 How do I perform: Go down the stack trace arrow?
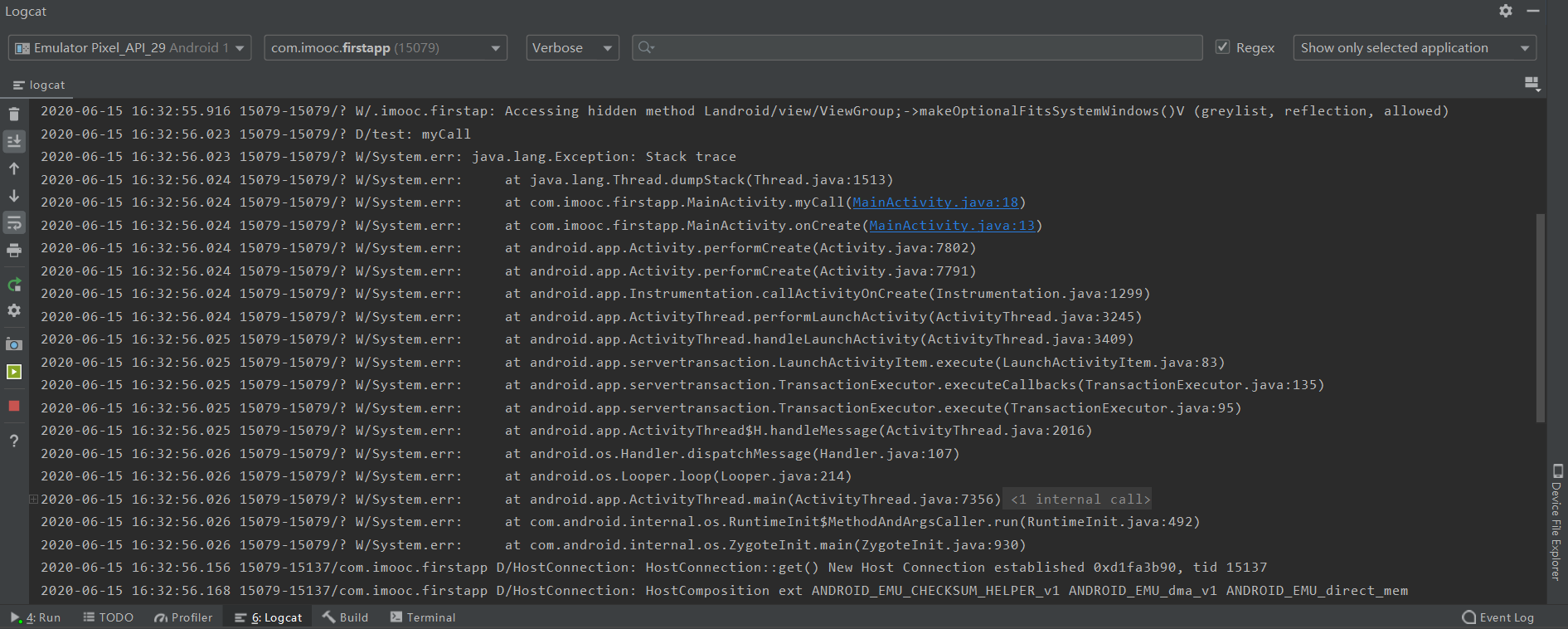(14, 196)
